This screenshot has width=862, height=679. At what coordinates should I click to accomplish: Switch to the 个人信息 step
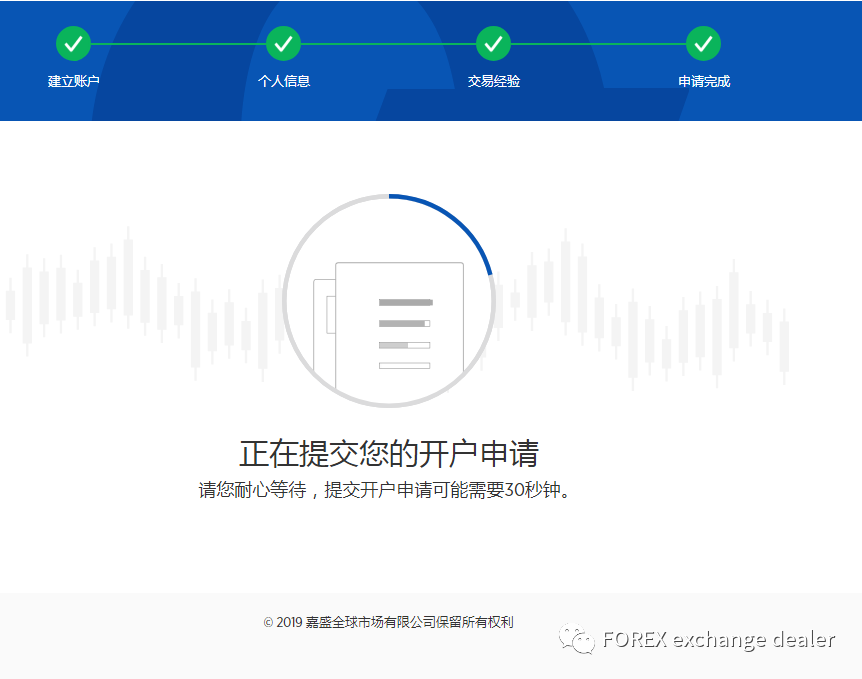(x=283, y=81)
